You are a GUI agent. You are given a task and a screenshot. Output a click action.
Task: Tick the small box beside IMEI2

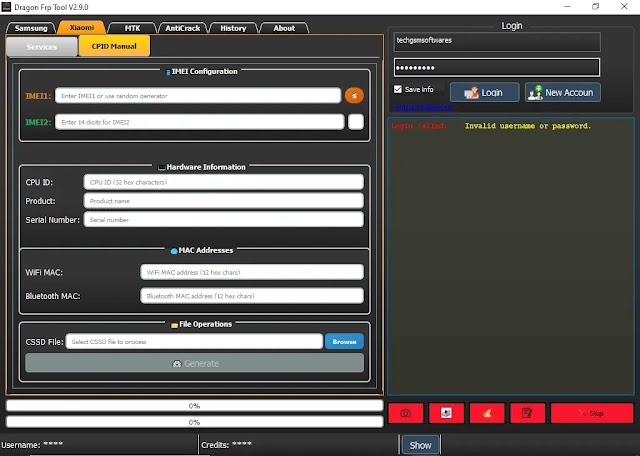pos(356,122)
